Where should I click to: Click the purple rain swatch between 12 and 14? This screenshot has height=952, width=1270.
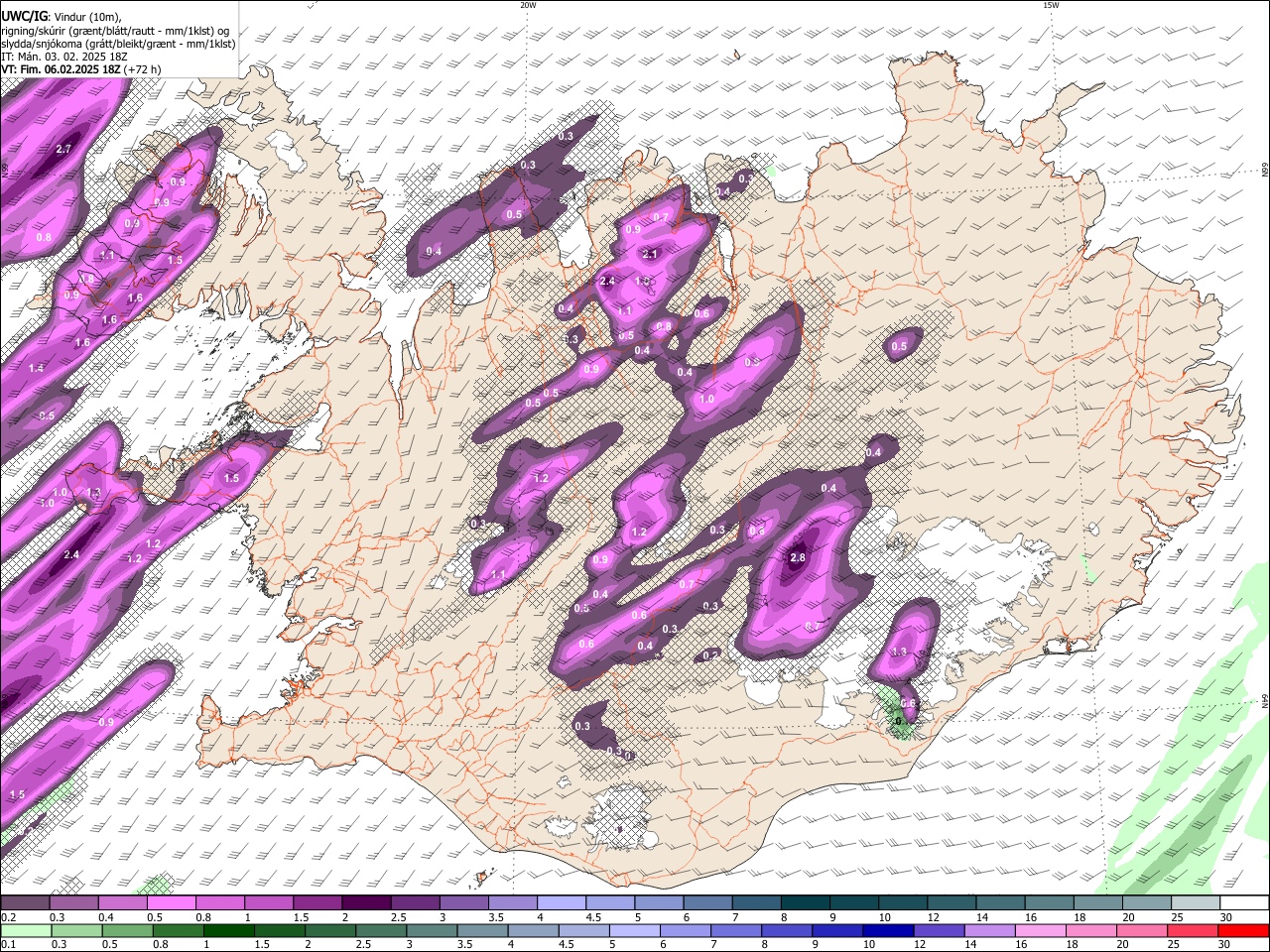[x=937, y=930]
